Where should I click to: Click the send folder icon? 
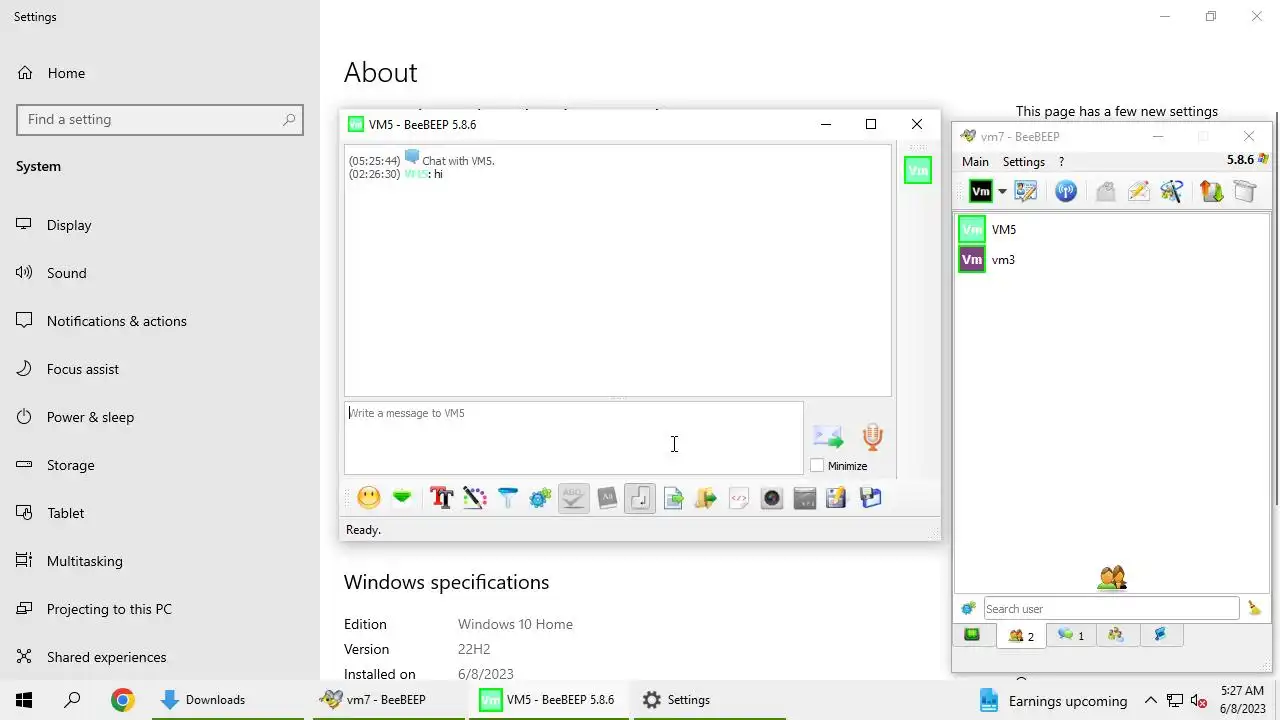point(706,498)
